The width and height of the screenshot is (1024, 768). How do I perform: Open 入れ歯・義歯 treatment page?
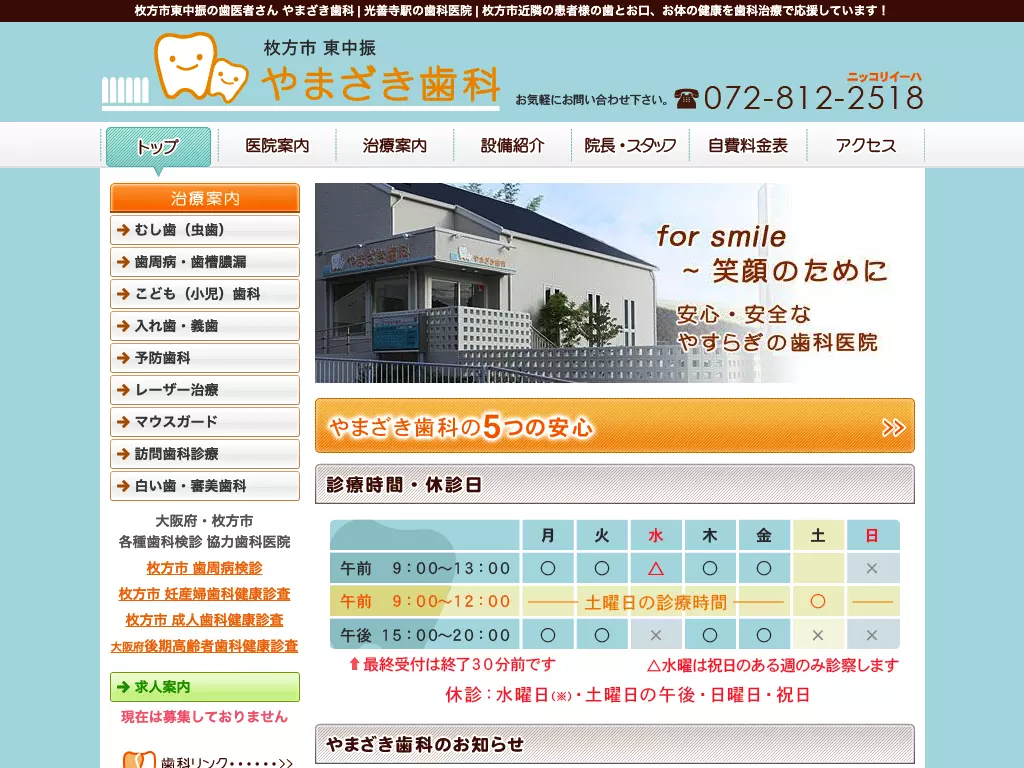pyautogui.click(x=205, y=326)
